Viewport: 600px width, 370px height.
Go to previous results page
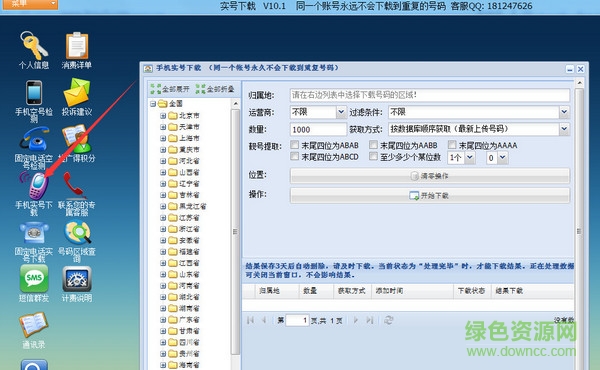[264, 320]
